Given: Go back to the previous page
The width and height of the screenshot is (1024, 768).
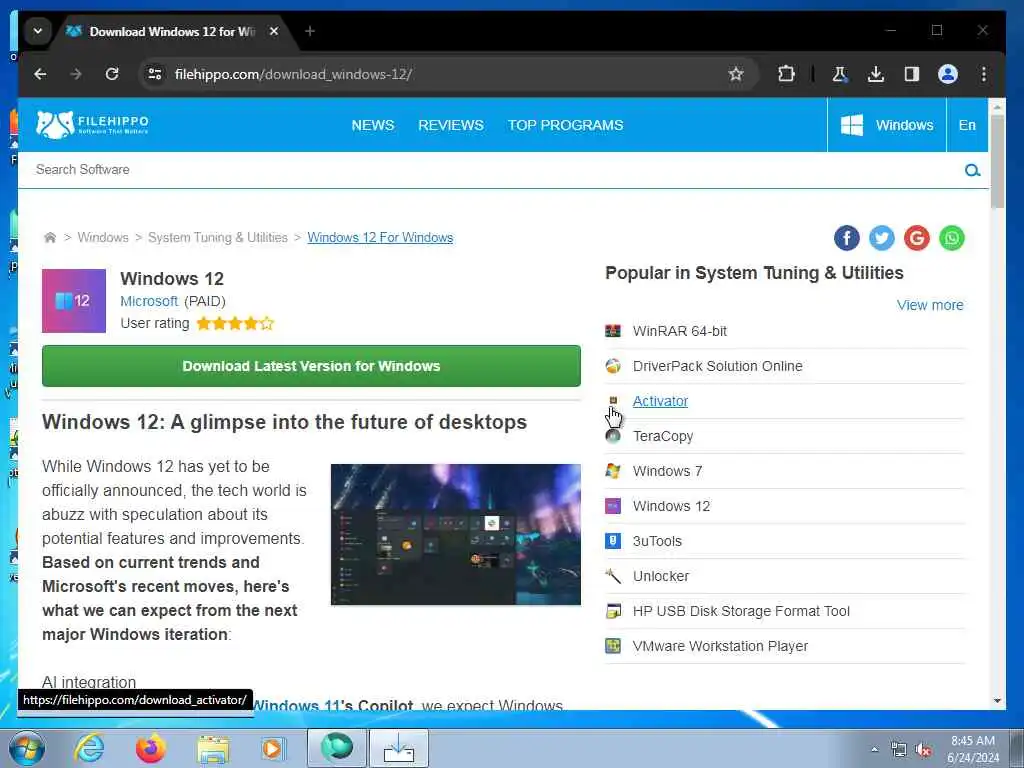Looking at the screenshot, I should tap(40, 74).
